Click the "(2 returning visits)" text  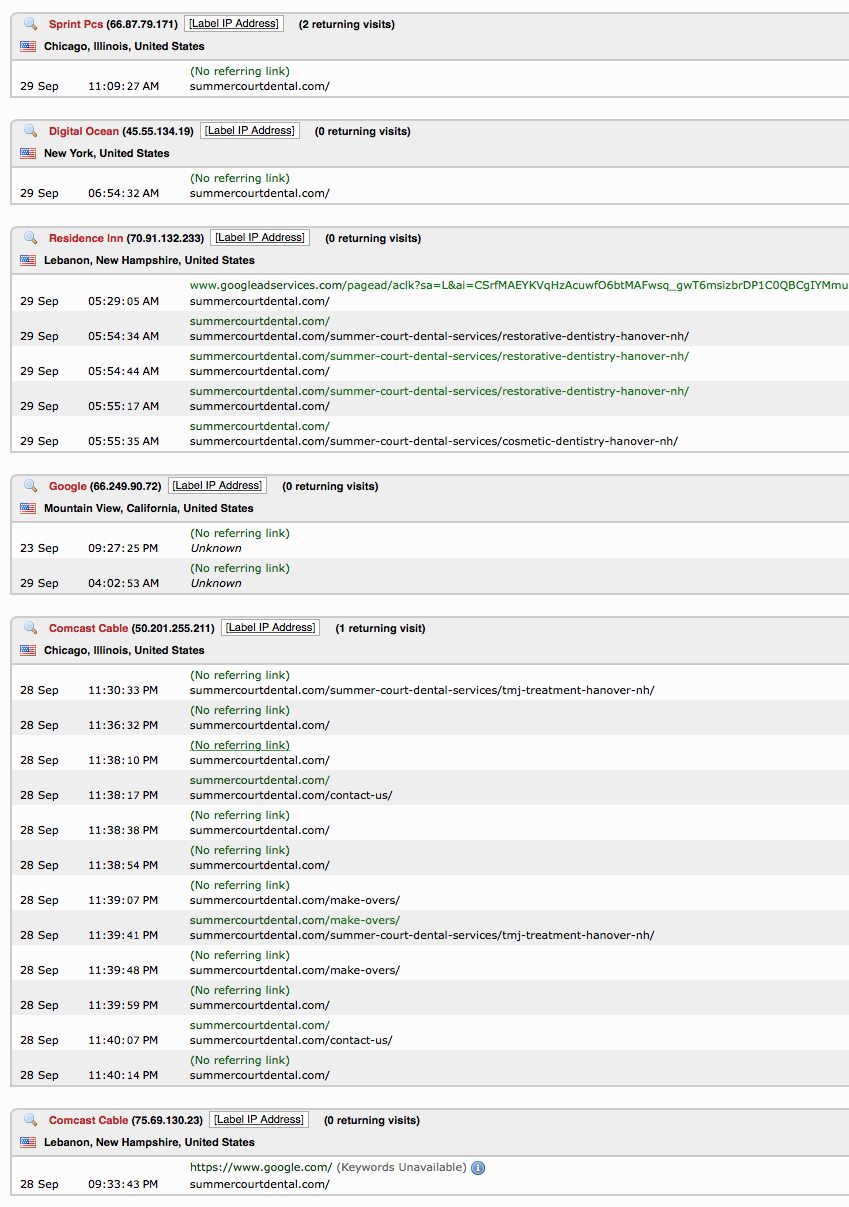click(x=346, y=24)
